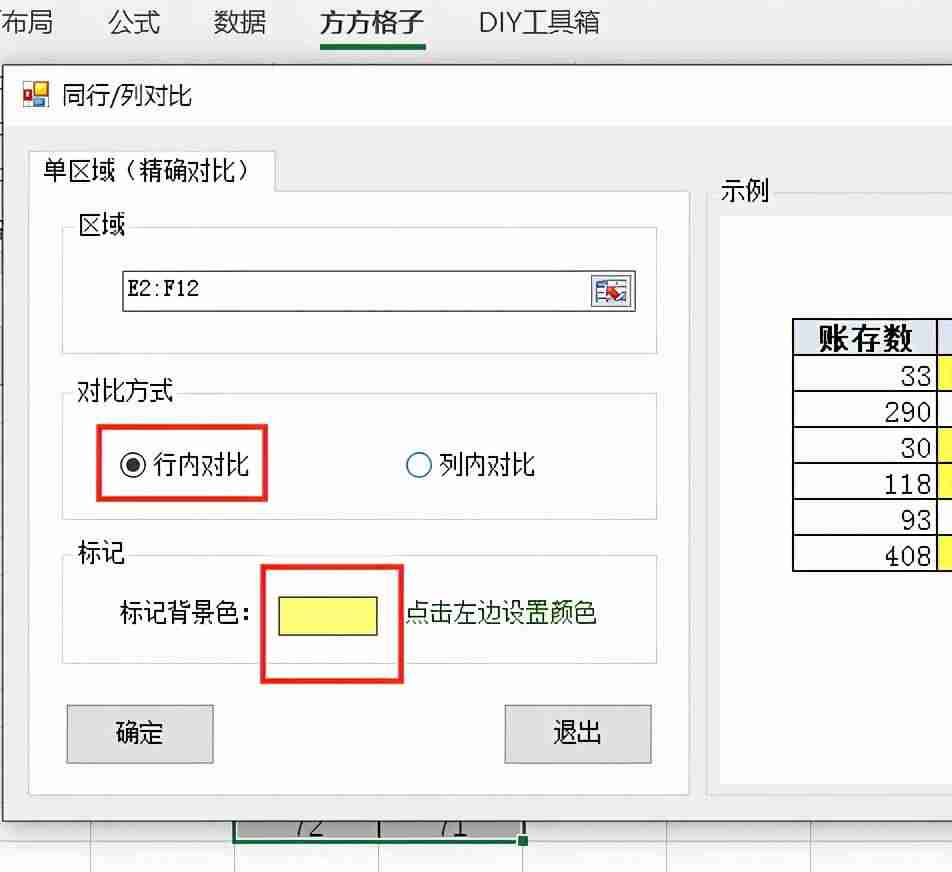
Task: Click the example cell with value 93
Action: (865, 517)
